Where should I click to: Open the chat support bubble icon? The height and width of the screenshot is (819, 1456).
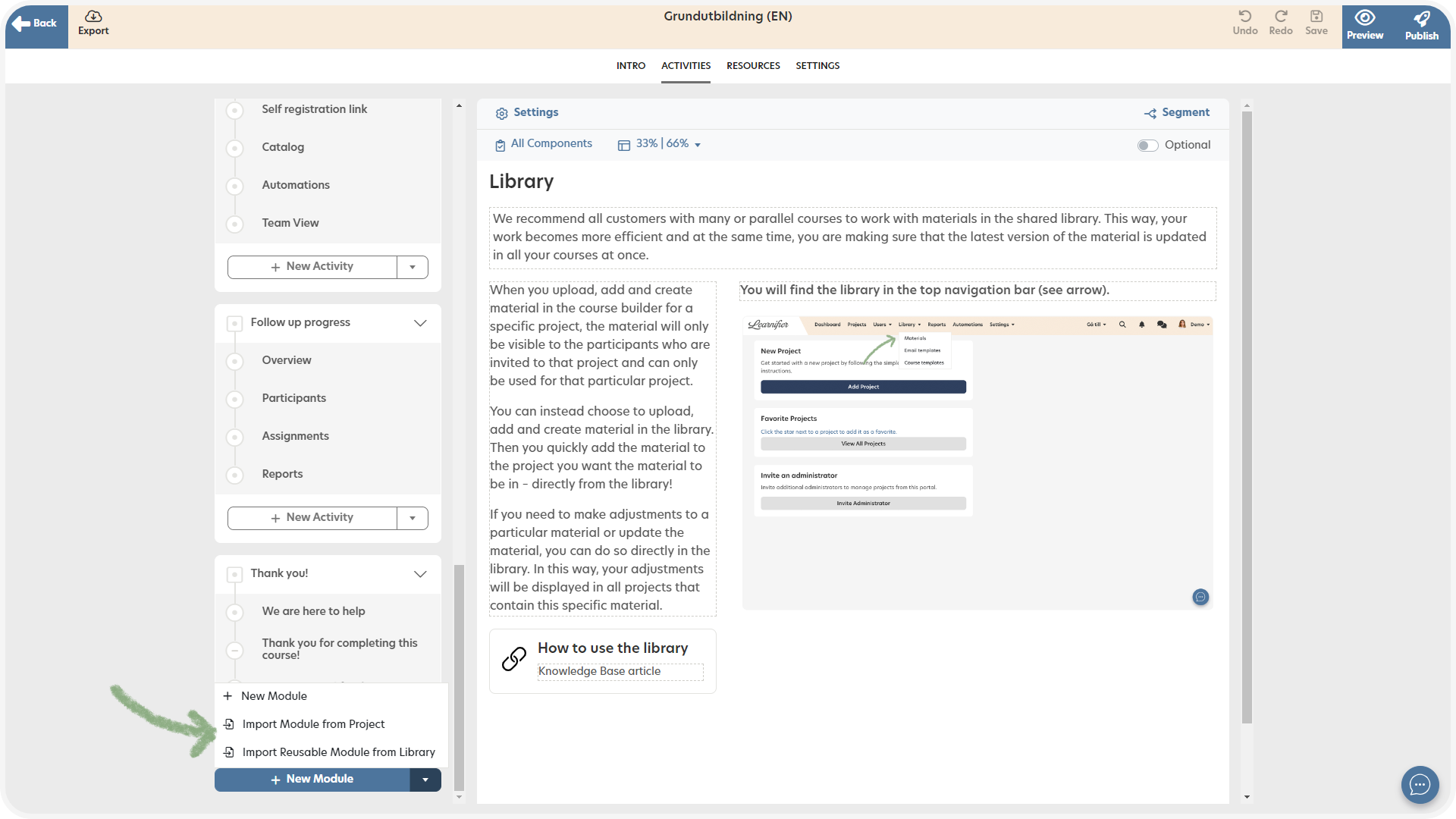click(1420, 785)
